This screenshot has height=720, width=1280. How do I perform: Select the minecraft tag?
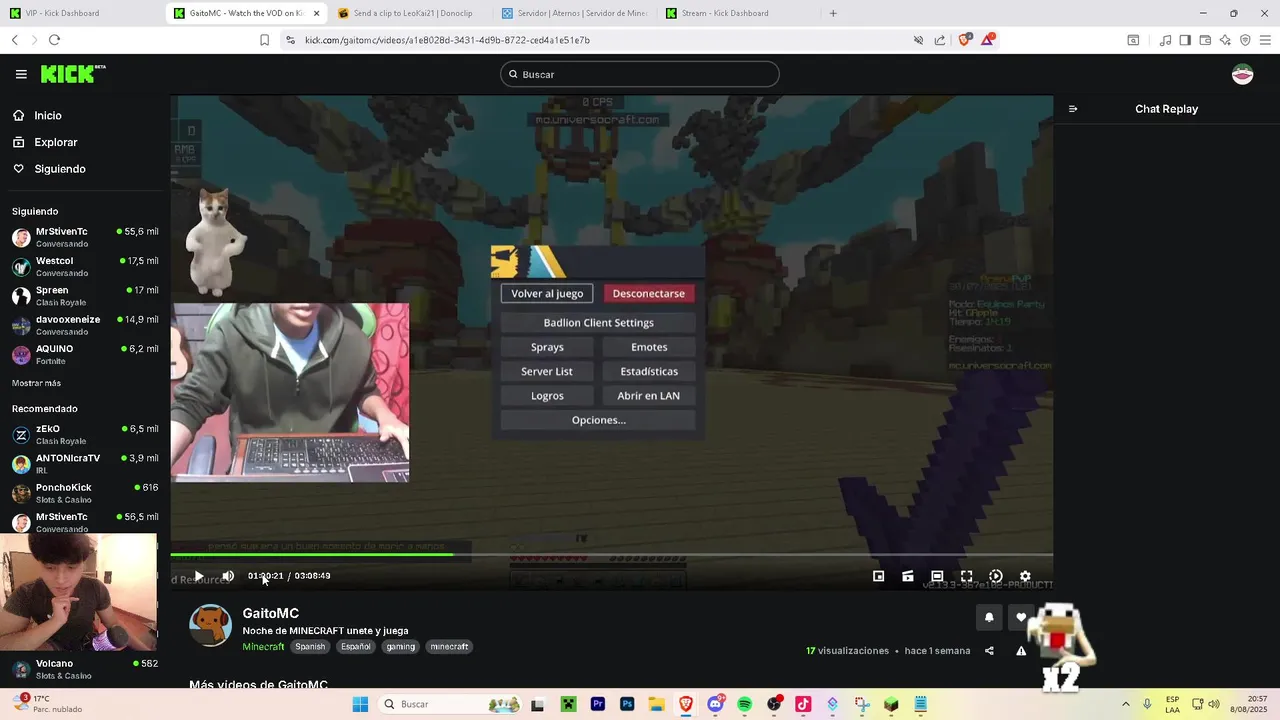coord(449,647)
